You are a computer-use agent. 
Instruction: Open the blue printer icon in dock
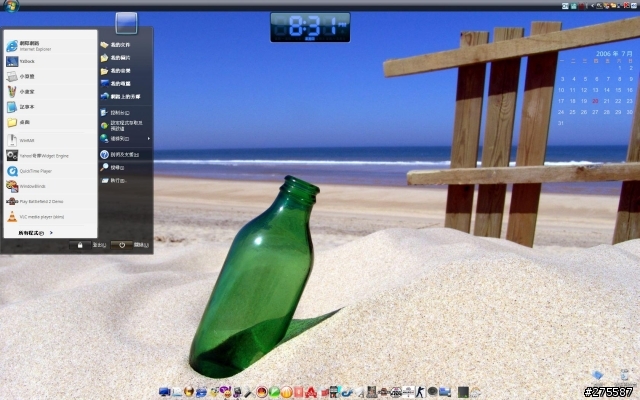[x=201, y=392]
